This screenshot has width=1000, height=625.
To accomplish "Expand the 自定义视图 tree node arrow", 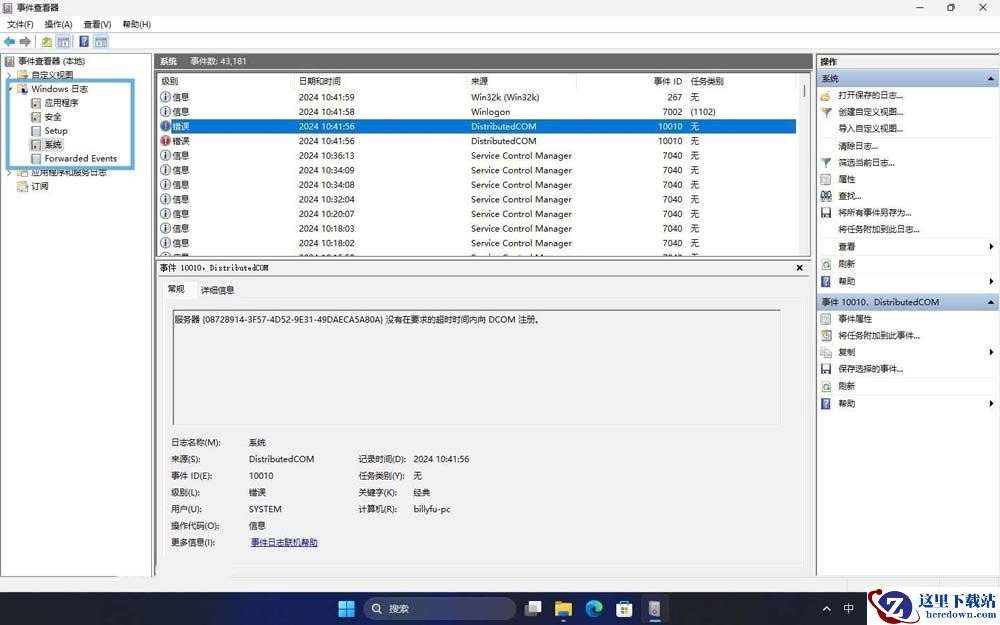I will point(9,75).
